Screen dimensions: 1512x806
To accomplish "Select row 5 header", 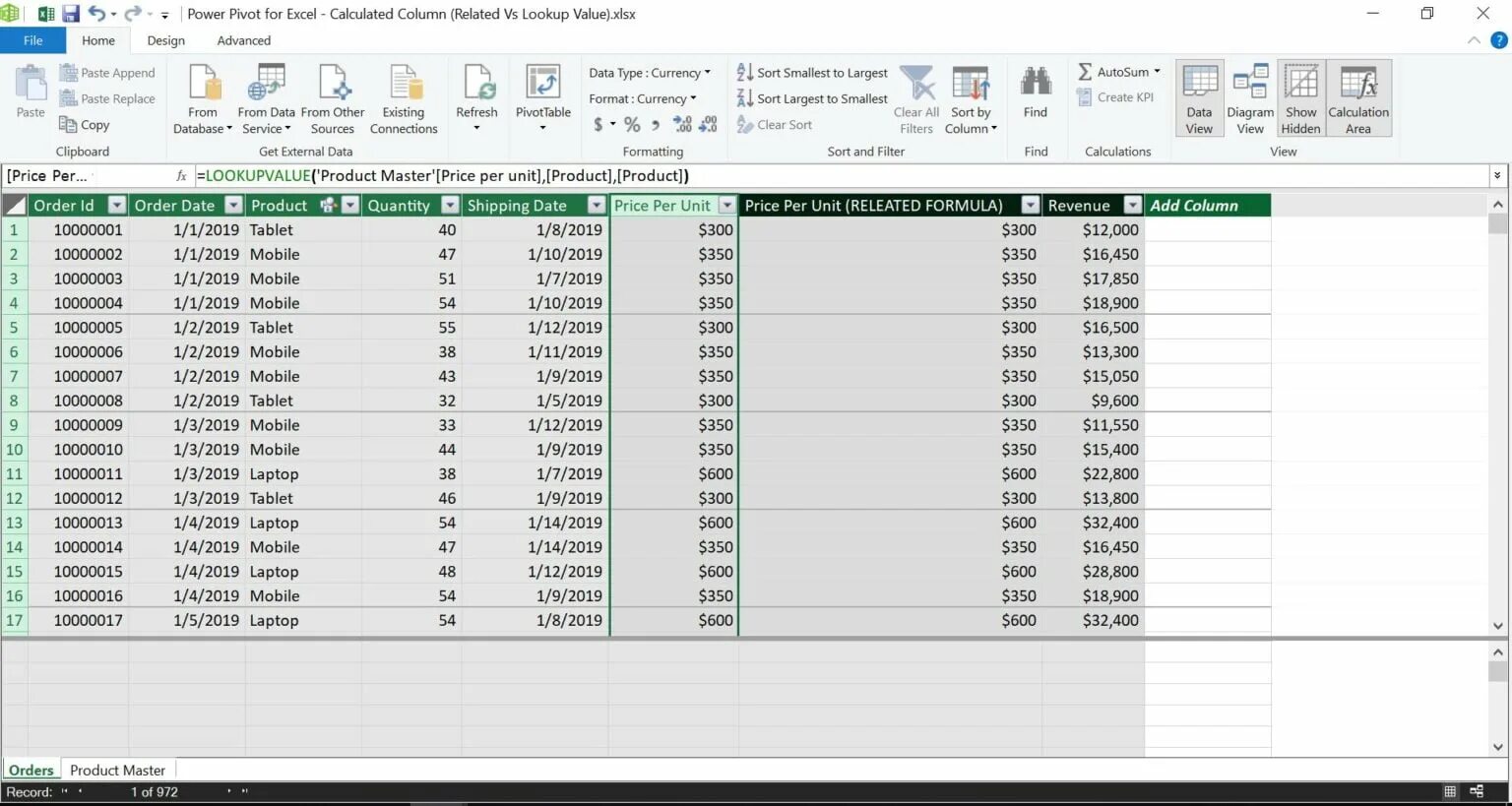I will [x=14, y=327].
